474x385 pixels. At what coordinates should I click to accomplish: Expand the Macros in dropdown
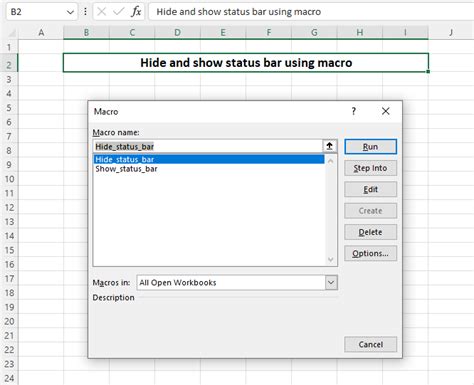tap(331, 283)
